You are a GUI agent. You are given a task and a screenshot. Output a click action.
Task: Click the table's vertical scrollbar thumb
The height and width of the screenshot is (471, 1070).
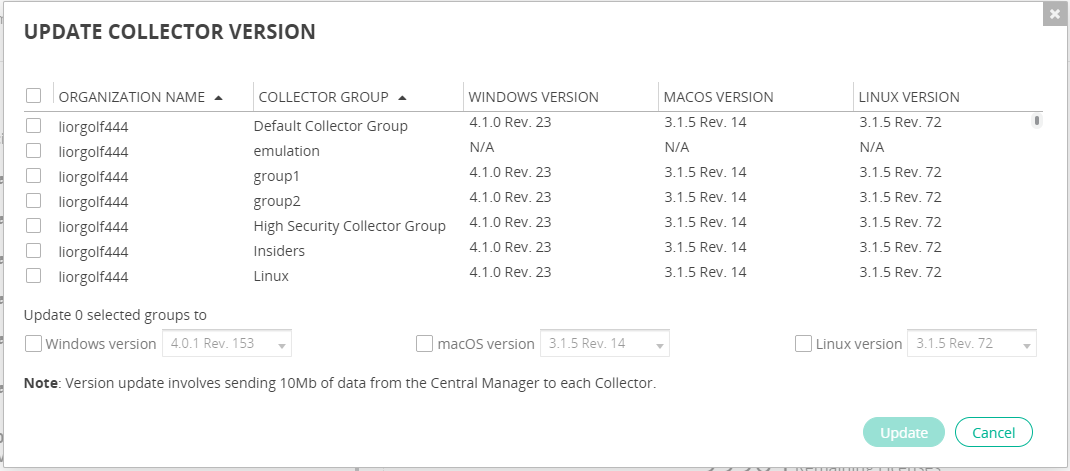pos(1037,121)
